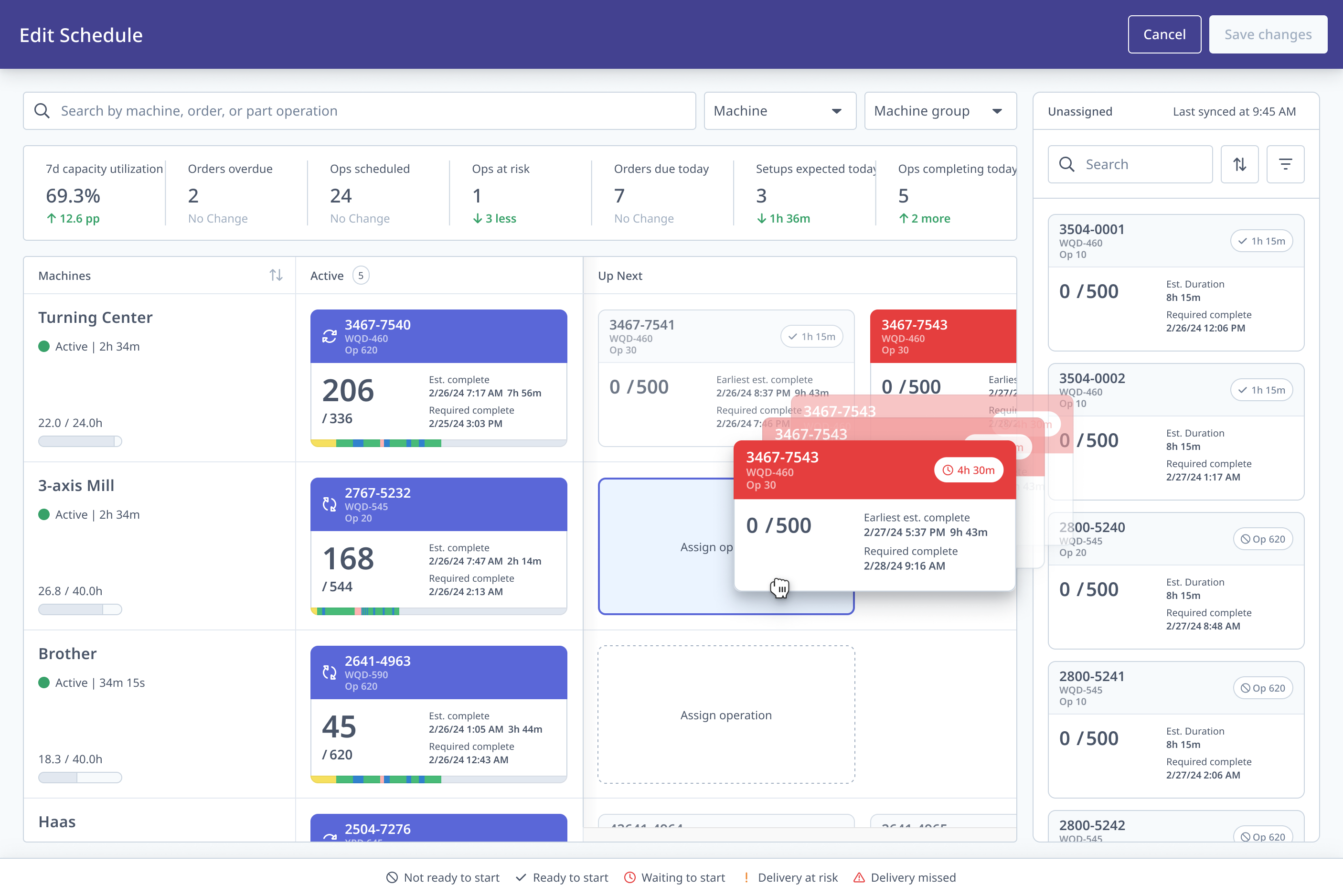The image size is (1343, 896).
Task: Click Waiting to start legend clock icon
Action: pos(629,877)
